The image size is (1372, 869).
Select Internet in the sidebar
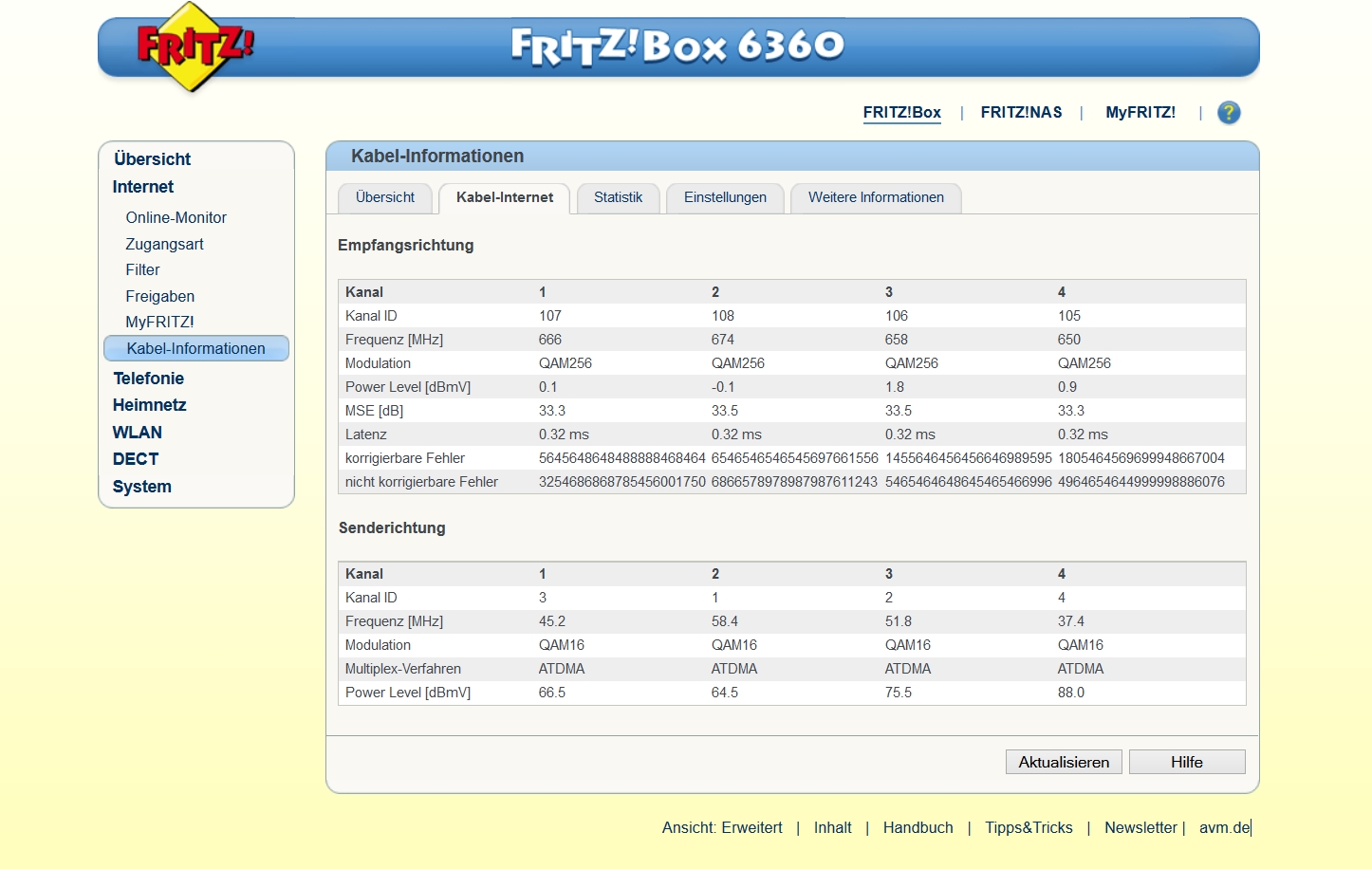pyautogui.click(x=142, y=187)
